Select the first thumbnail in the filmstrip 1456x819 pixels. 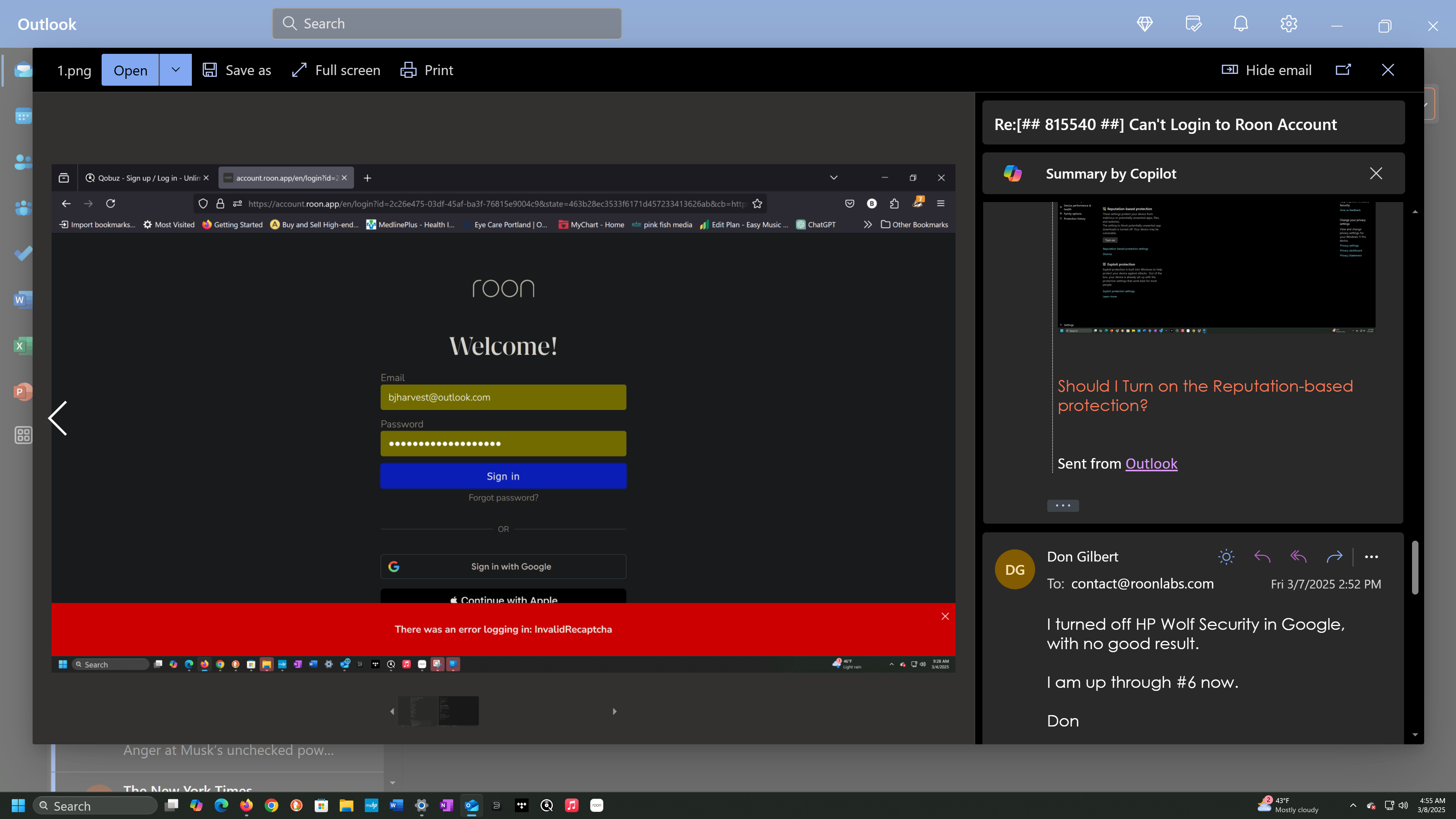click(x=418, y=711)
